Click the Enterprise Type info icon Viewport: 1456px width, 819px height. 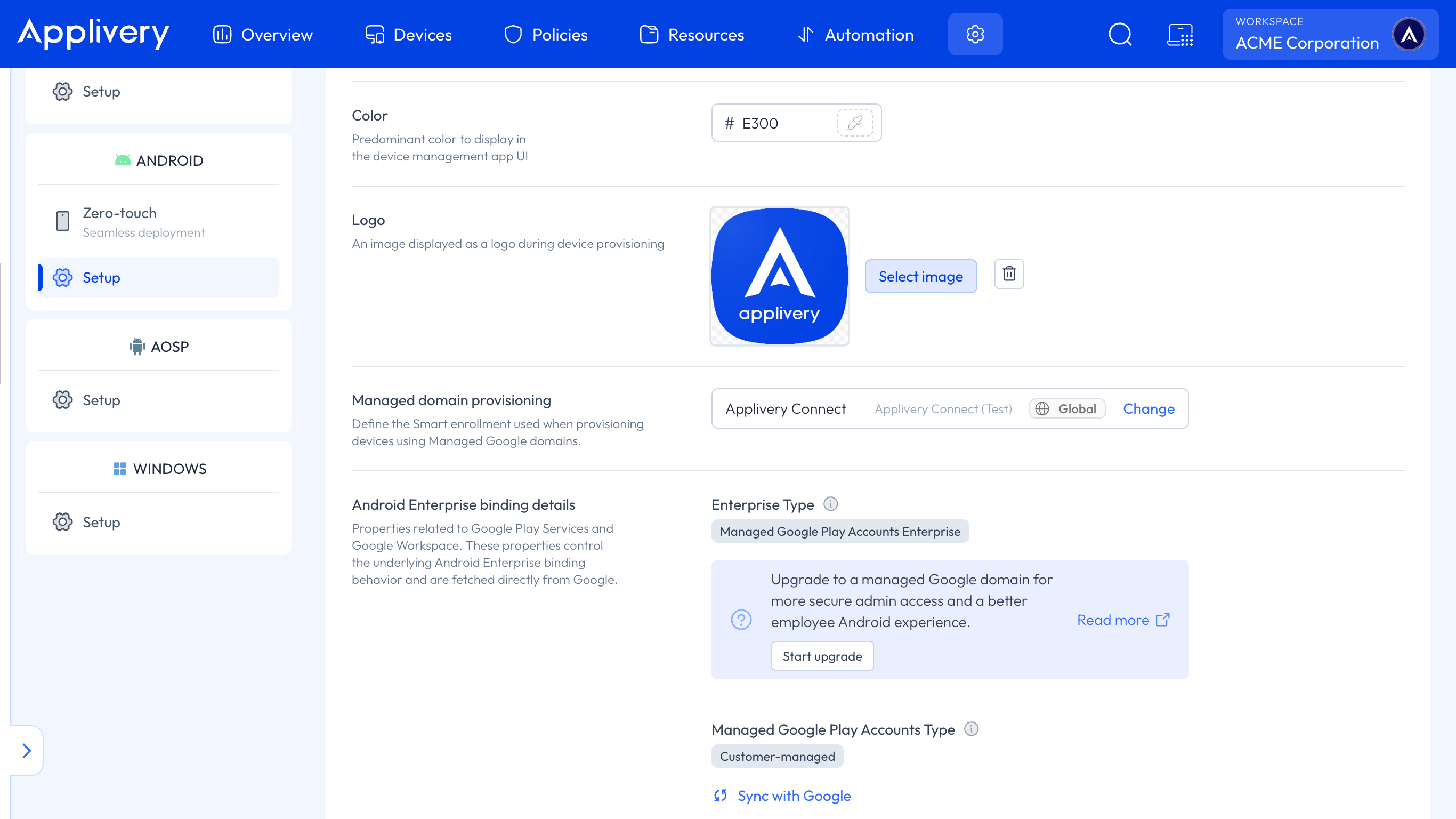pos(830,503)
